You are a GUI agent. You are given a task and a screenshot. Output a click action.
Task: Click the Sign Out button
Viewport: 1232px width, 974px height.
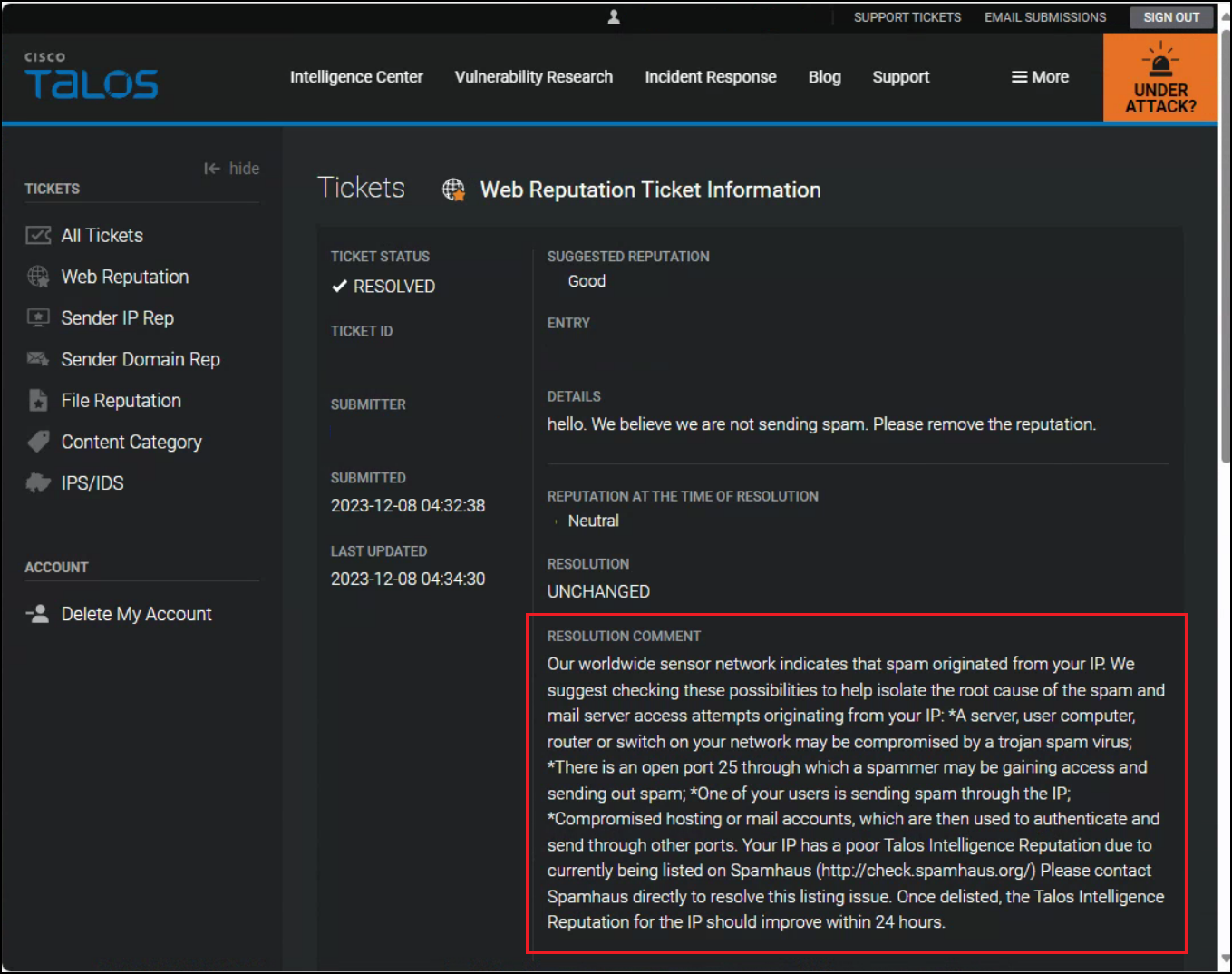coord(1171,17)
